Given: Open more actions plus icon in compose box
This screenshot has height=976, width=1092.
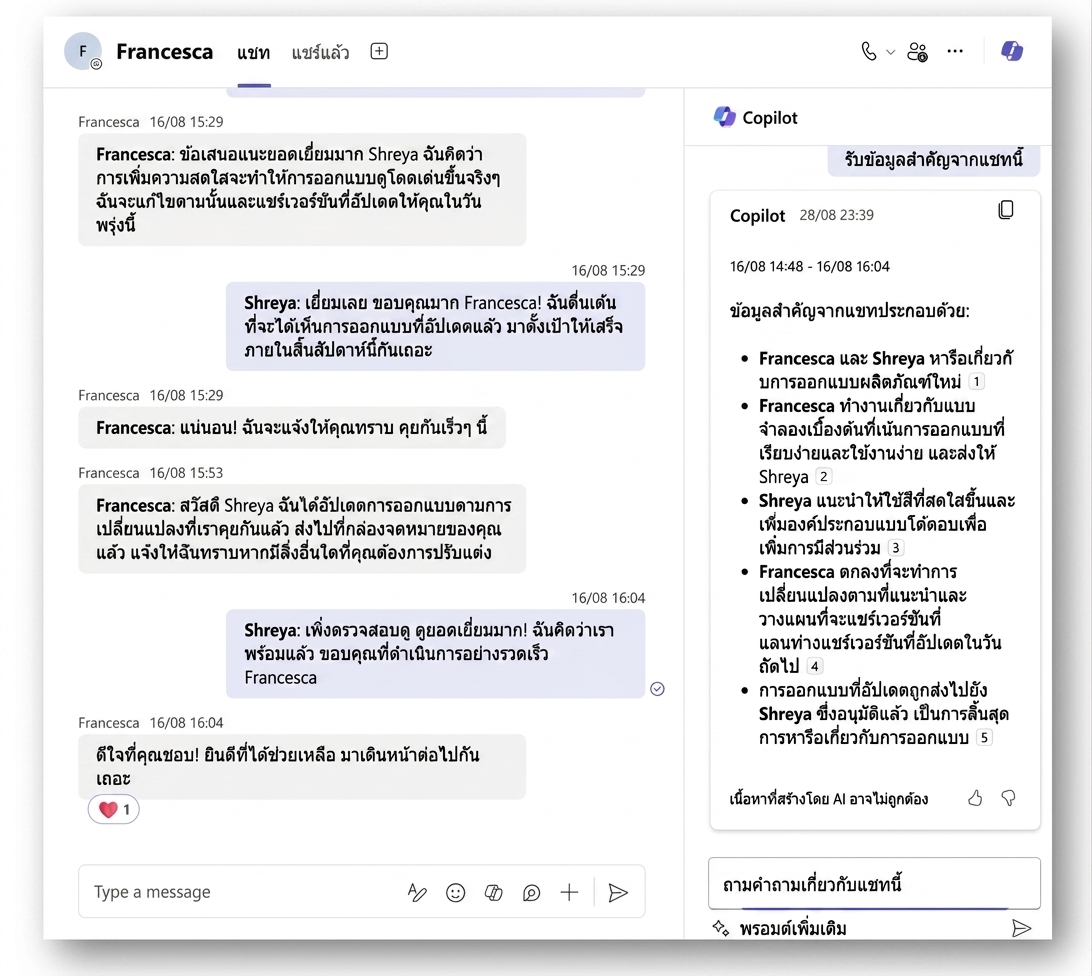Looking at the screenshot, I should (x=569, y=892).
